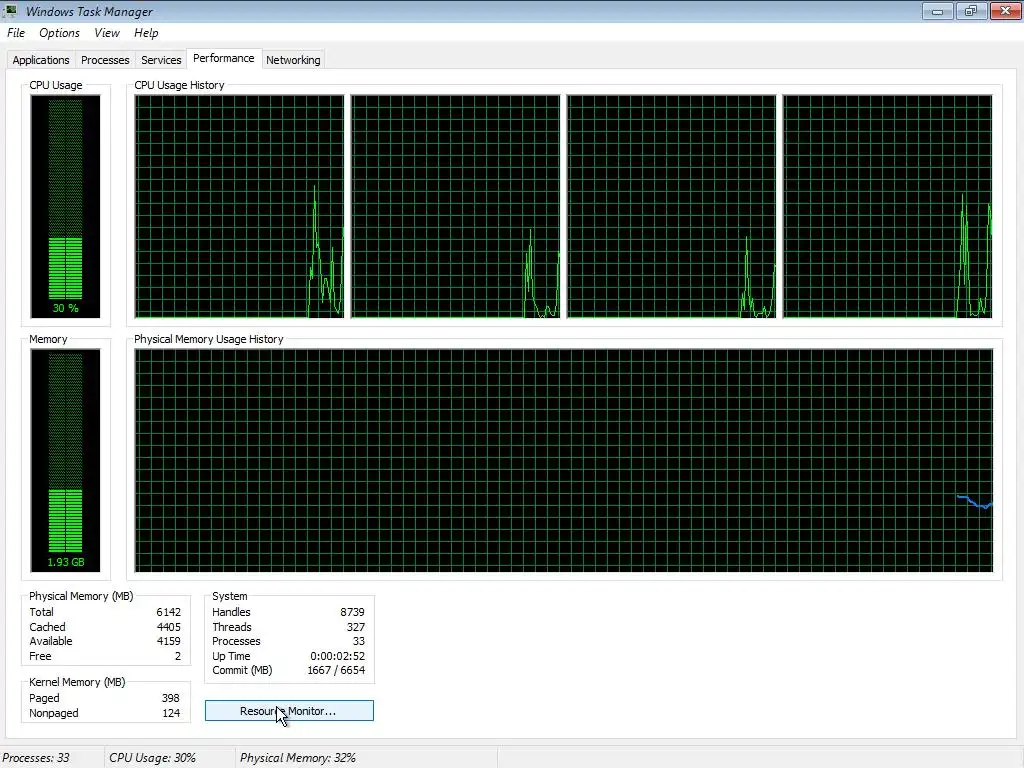Click the Processes count 33 in System group
The width and height of the screenshot is (1024, 768).
pyautogui.click(x=359, y=641)
